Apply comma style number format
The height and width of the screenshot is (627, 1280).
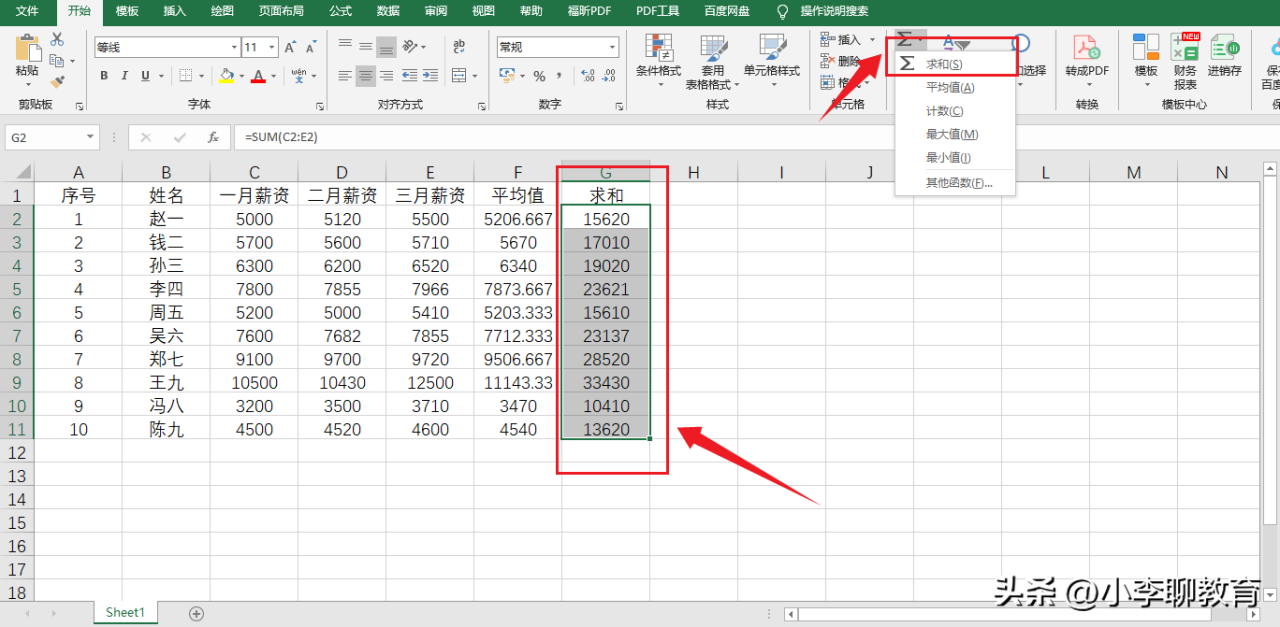coord(559,76)
